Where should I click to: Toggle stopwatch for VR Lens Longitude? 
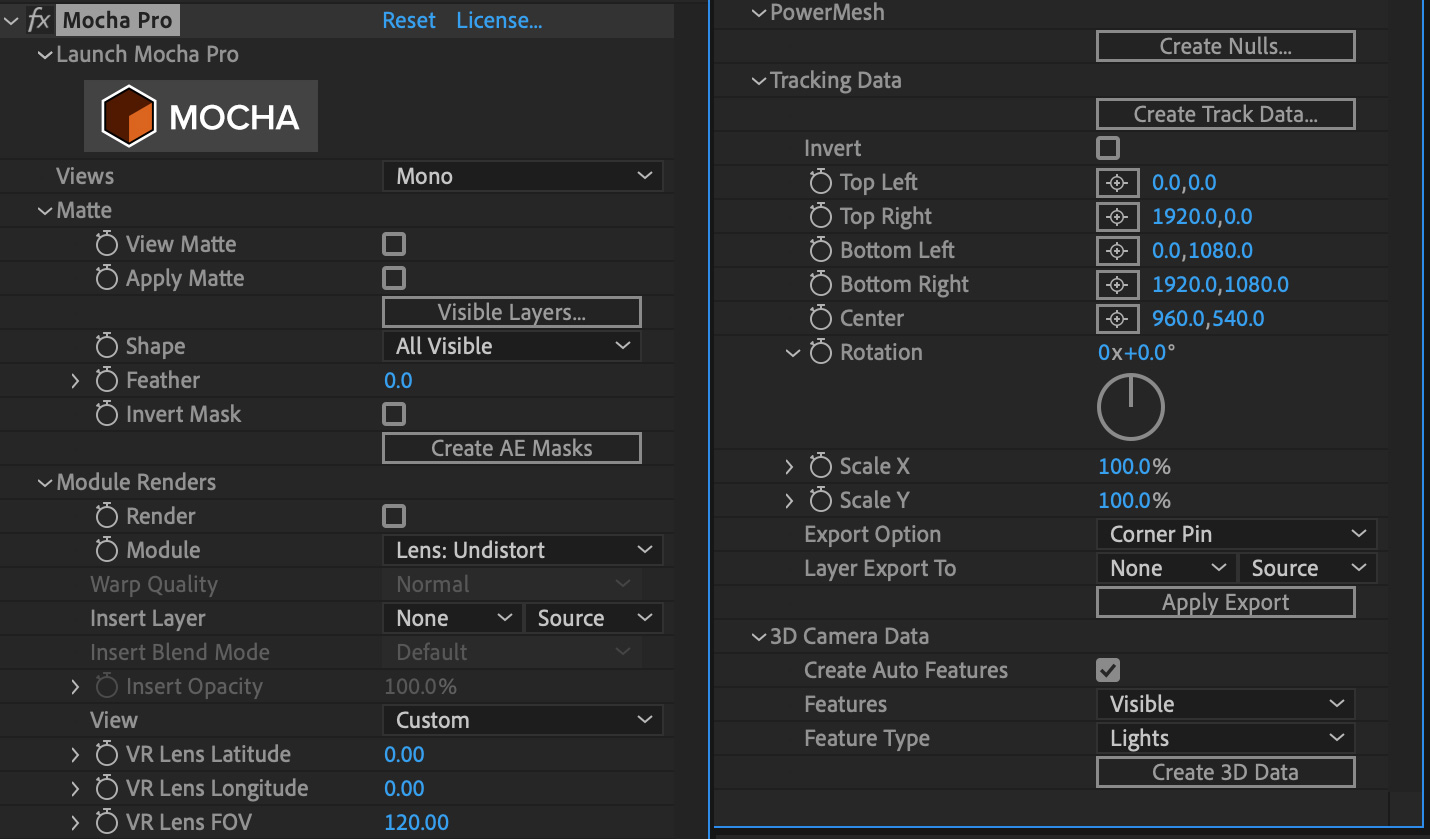pyautogui.click(x=107, y=788)
